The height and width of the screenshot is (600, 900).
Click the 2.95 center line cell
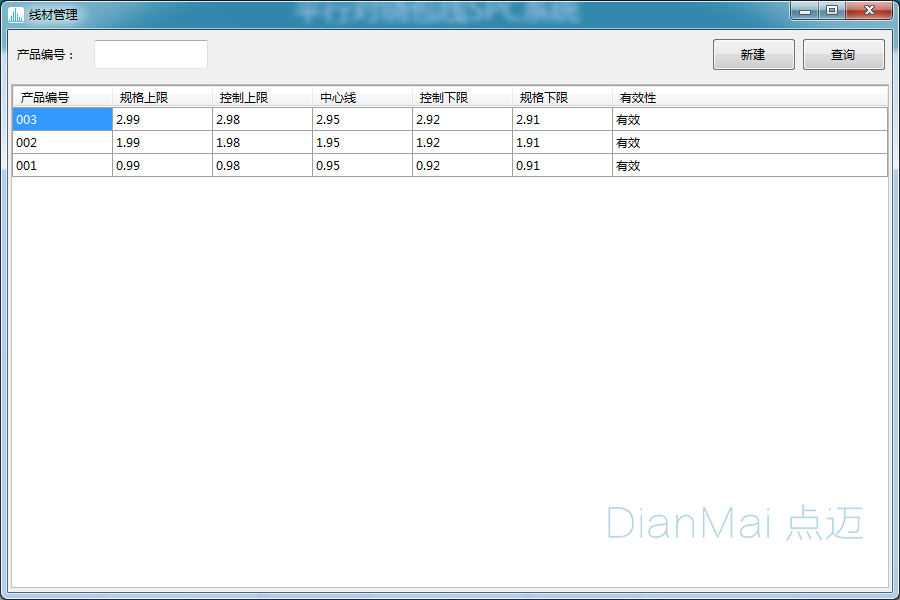(362, 120)
